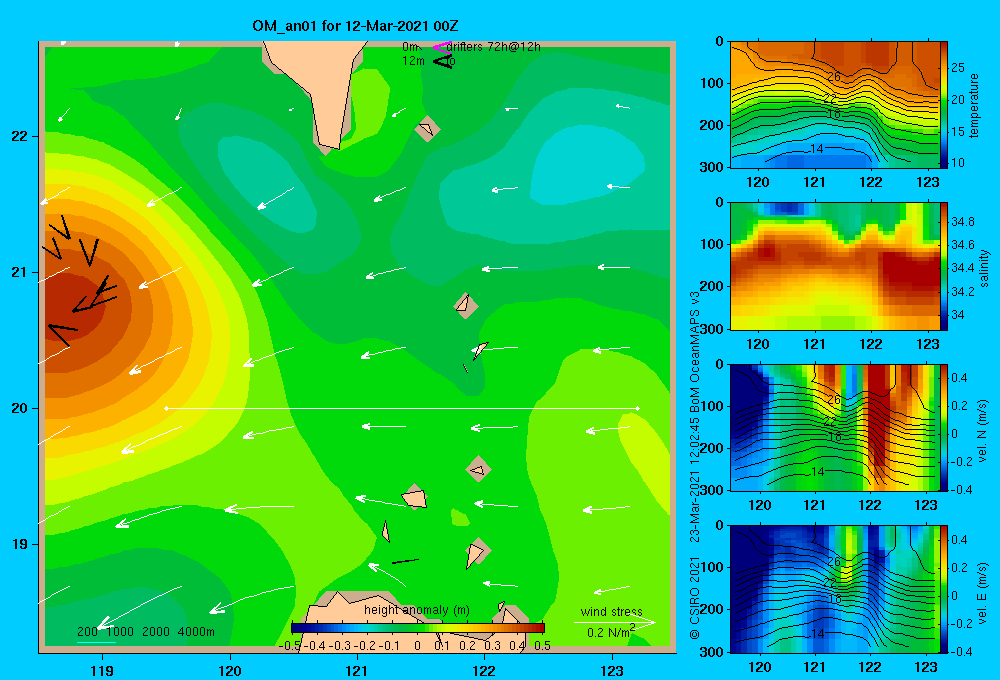This screenshot has height=680, width=1000.
Task: Select the "0.2 N/m" wind stress value
Action: pos(610,632)
